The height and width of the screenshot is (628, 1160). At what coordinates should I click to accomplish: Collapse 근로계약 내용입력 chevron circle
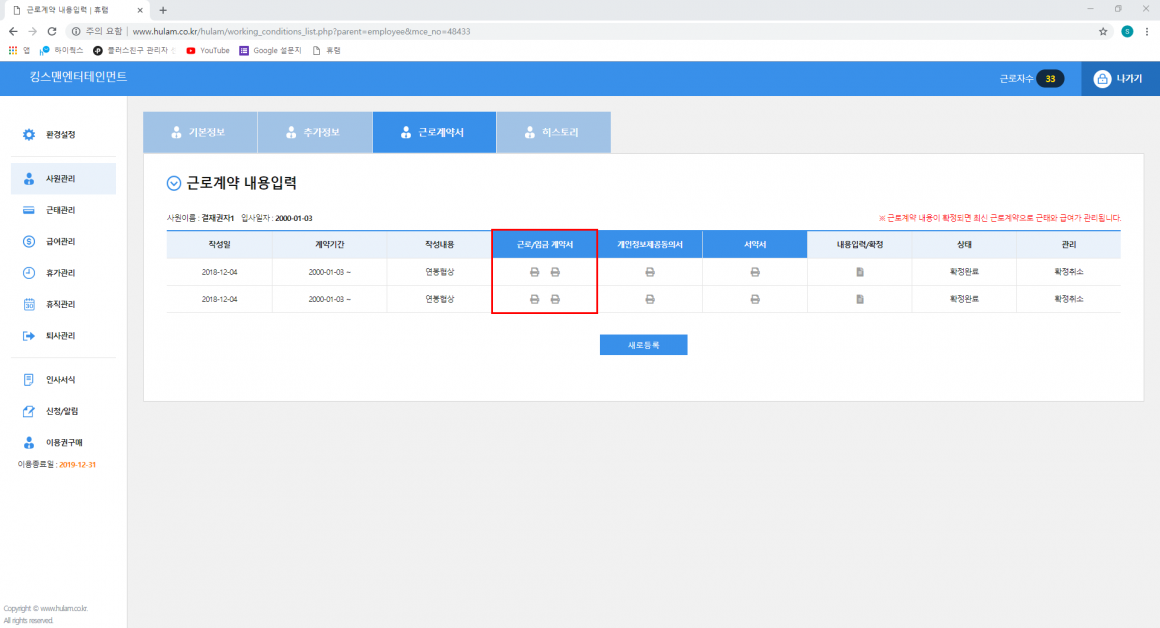[x=174, y=184]
